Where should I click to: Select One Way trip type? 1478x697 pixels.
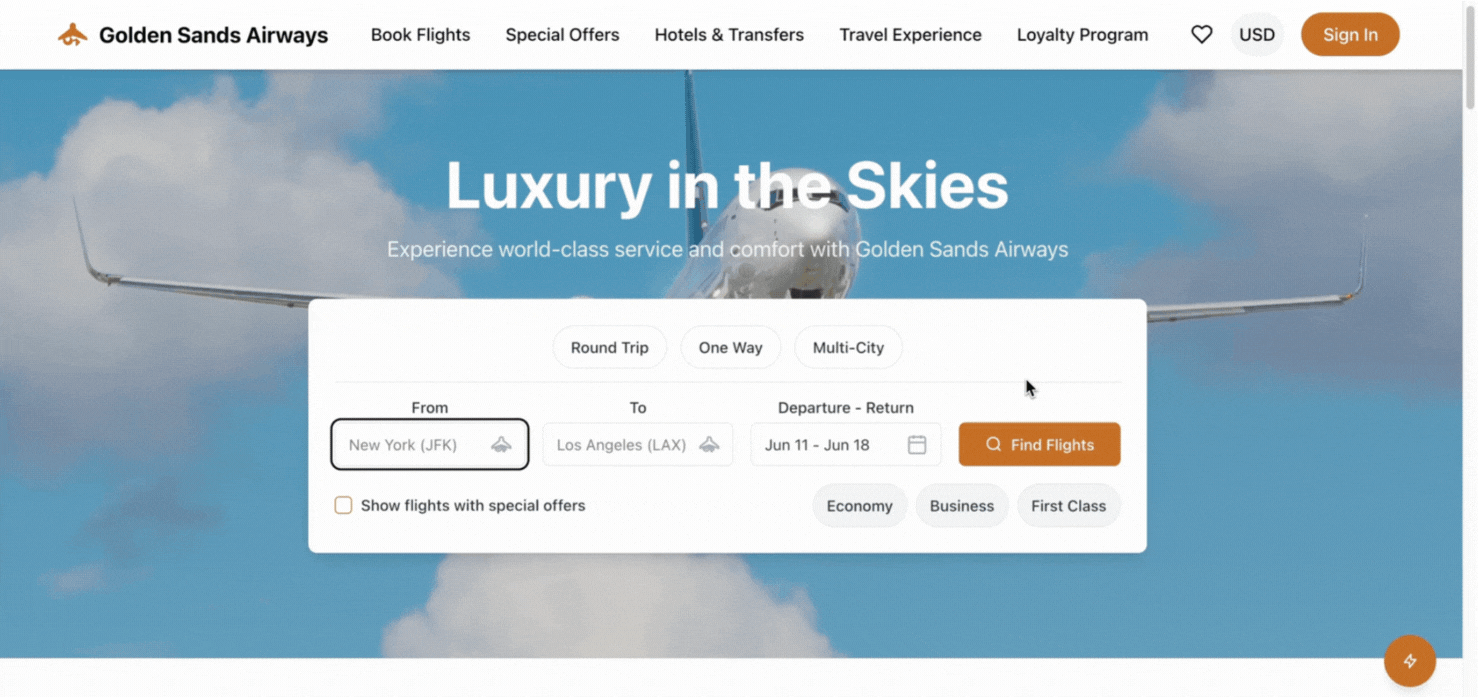[x=730, y=347]
